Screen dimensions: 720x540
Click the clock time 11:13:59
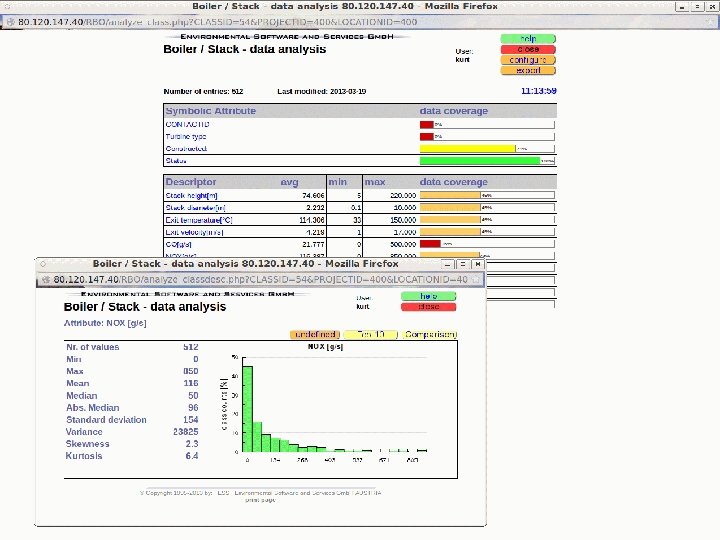coord(539,91)
